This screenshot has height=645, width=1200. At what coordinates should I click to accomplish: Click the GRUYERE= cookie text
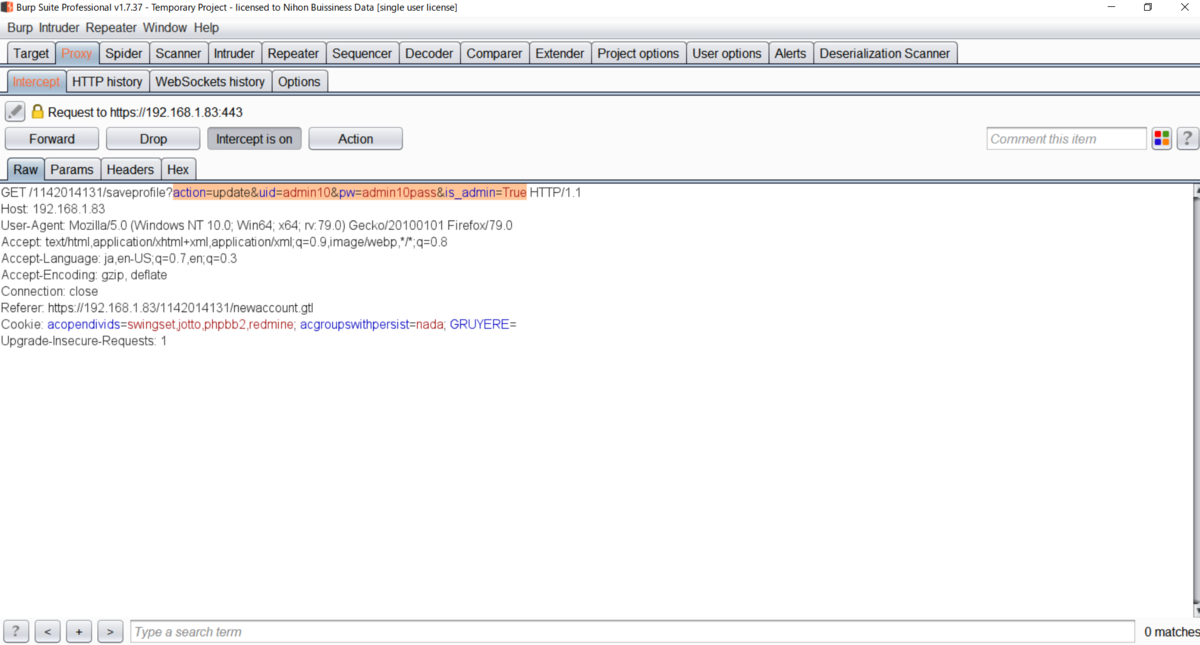pyautogui.click(x=483, y=324)
